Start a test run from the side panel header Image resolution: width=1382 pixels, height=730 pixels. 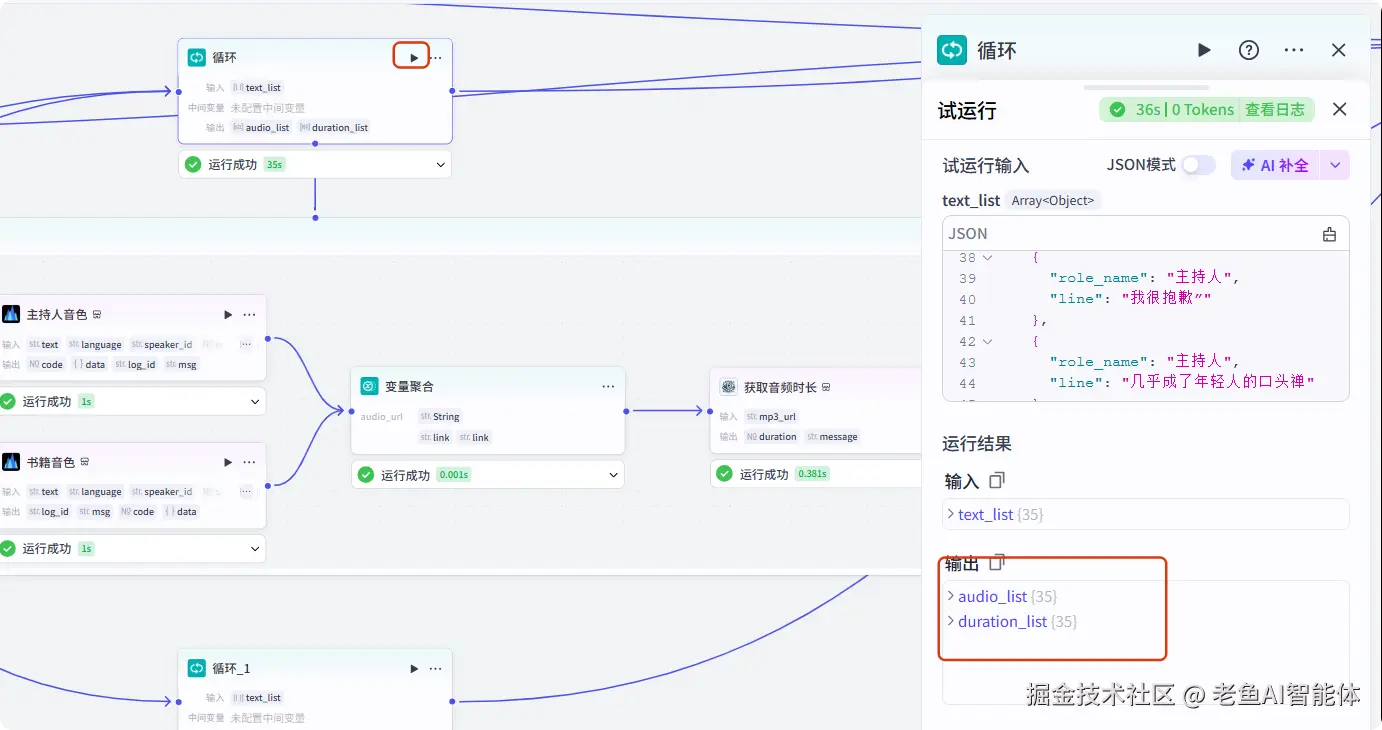[x=1204, y=50]
